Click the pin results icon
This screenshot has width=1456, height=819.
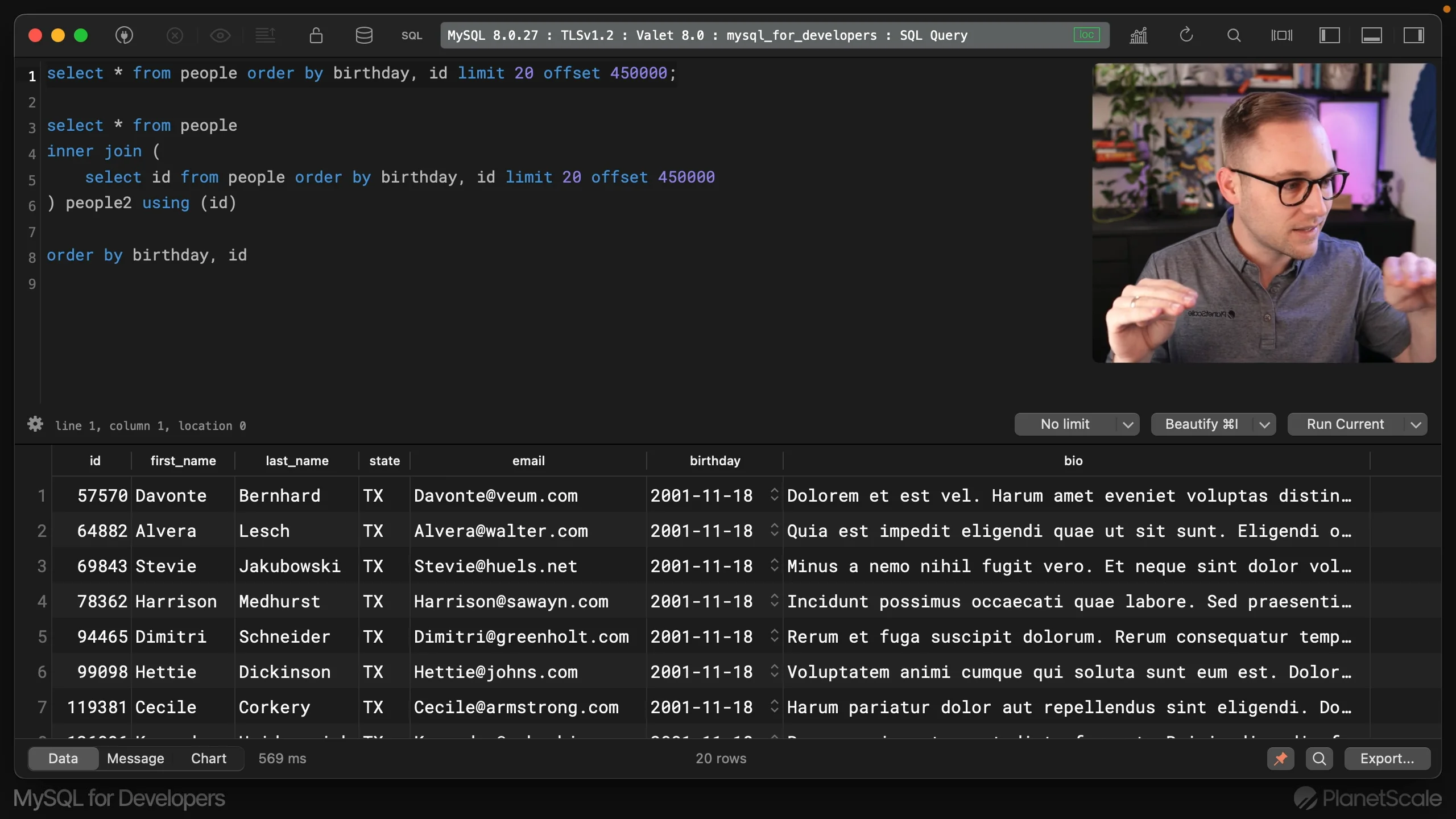coord(1280,759)
